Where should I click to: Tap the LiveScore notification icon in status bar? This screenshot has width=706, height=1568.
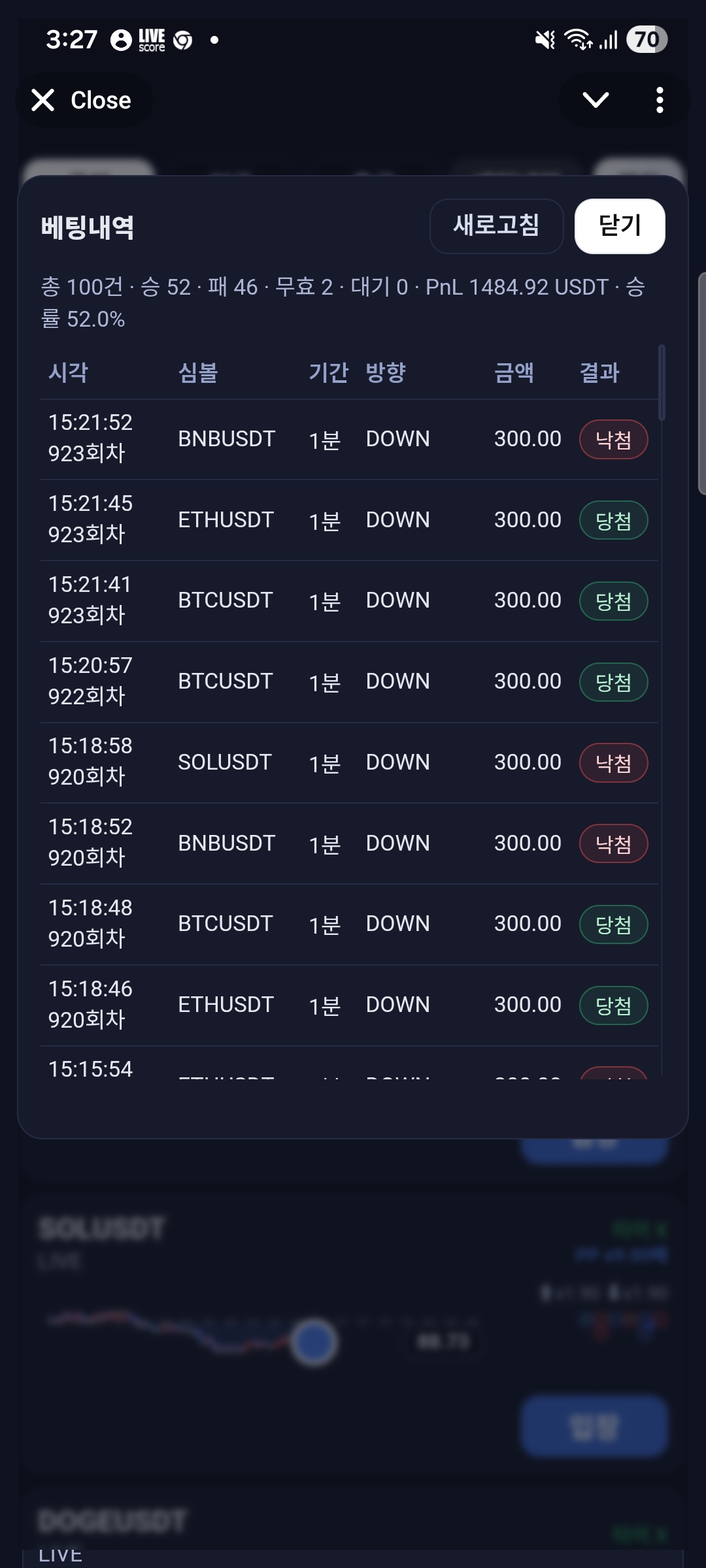click(152, 40)
